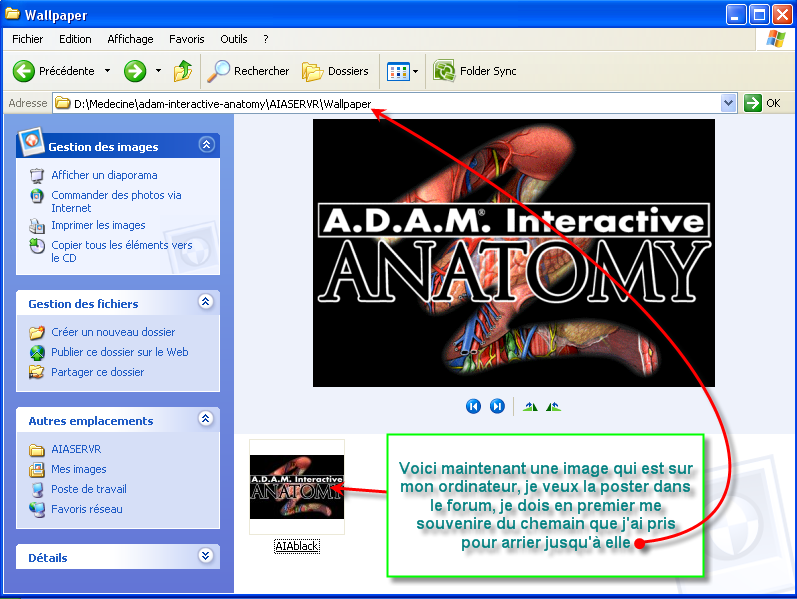
Task: Click the folder icon in address bar
Action: 63,104
